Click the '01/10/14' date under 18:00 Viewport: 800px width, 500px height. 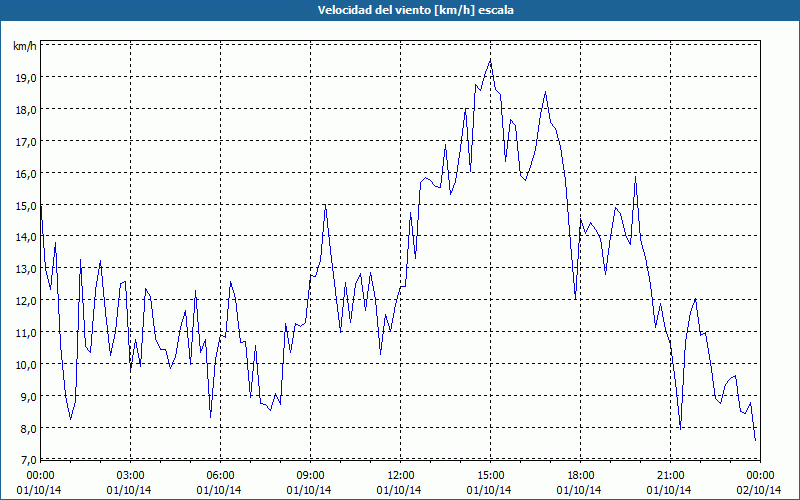tap(579, 490)
